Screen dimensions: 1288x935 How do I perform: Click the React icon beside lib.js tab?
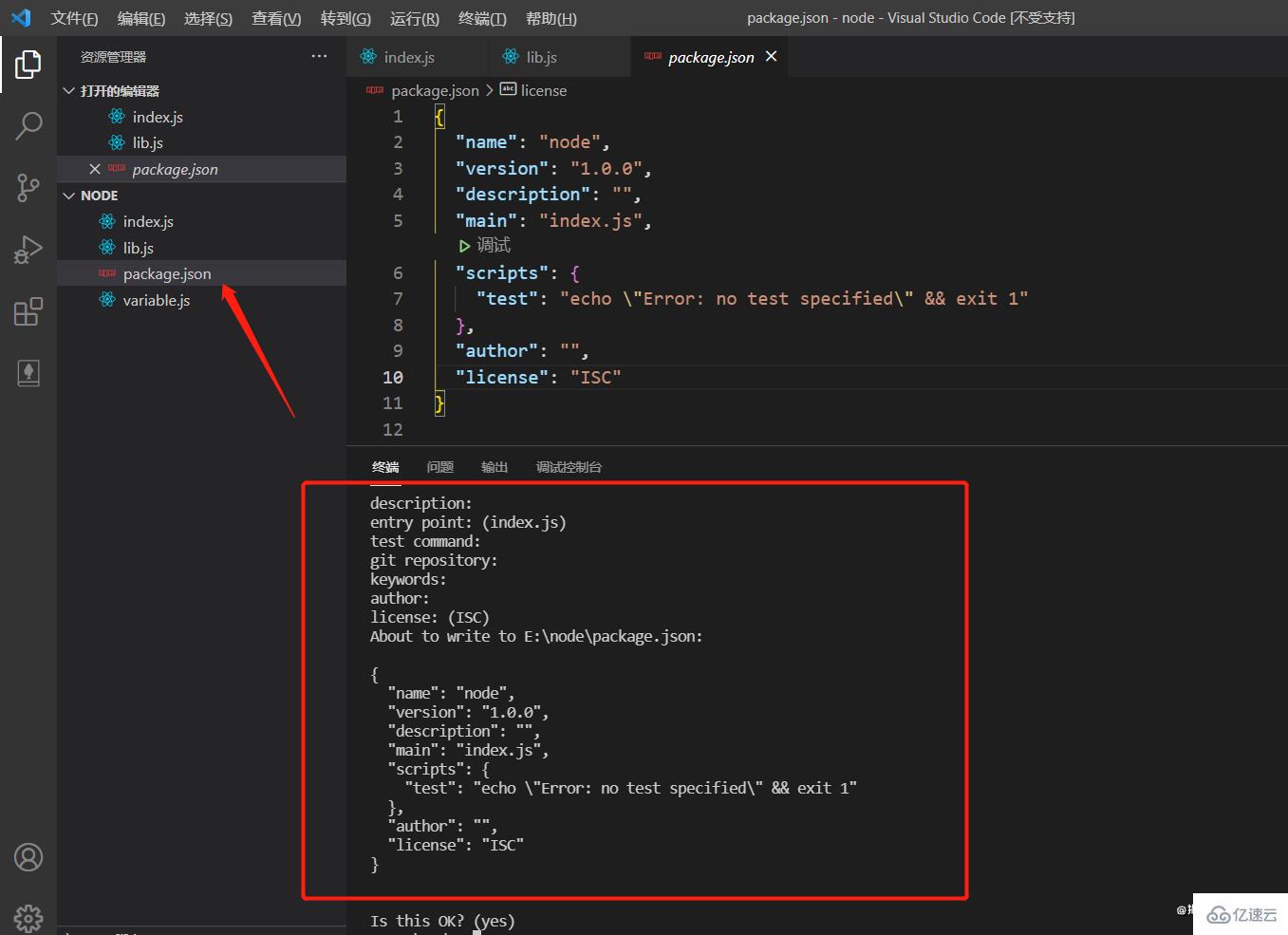click(511, 57)
